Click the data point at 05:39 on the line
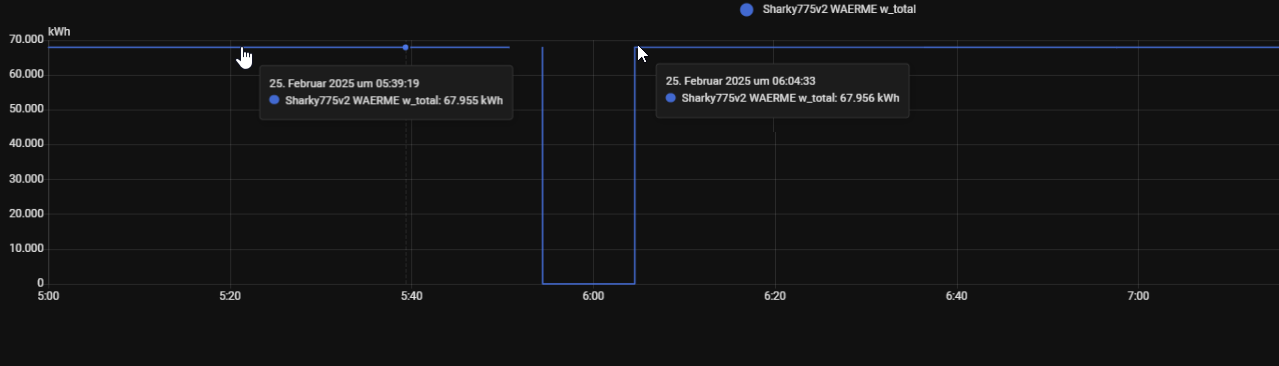 coord(405,47)
